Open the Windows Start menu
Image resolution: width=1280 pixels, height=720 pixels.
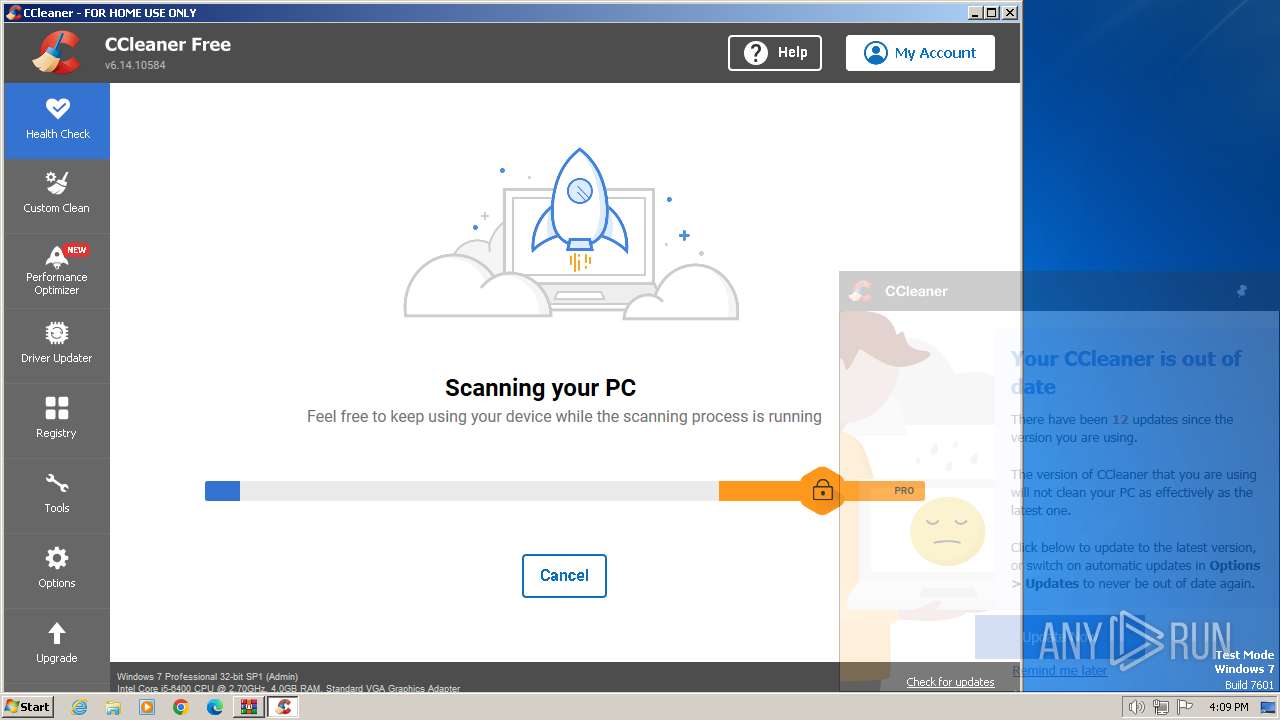coord(28,707)
